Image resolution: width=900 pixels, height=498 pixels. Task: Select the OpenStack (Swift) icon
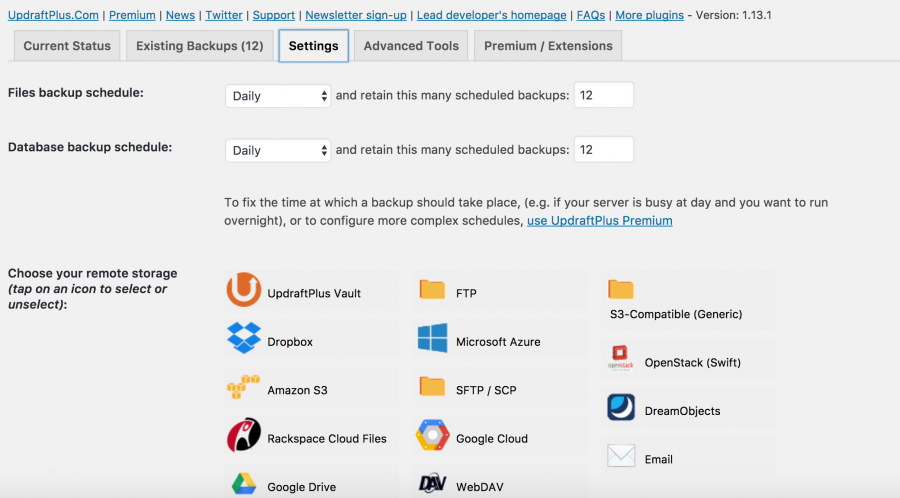[x=620, y=359]
